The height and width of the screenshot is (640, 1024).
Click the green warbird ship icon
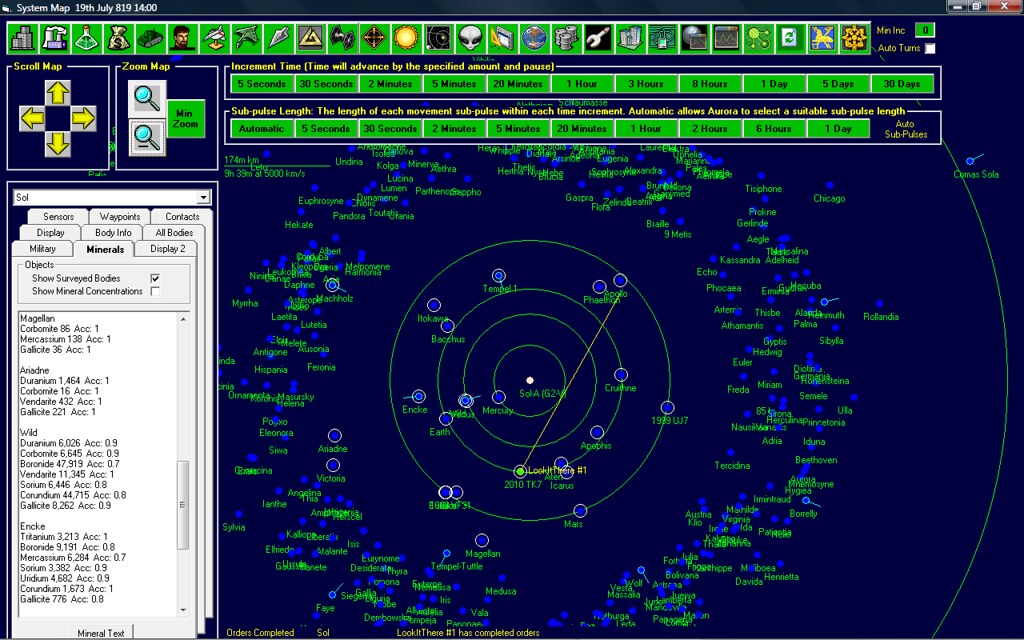246,38
